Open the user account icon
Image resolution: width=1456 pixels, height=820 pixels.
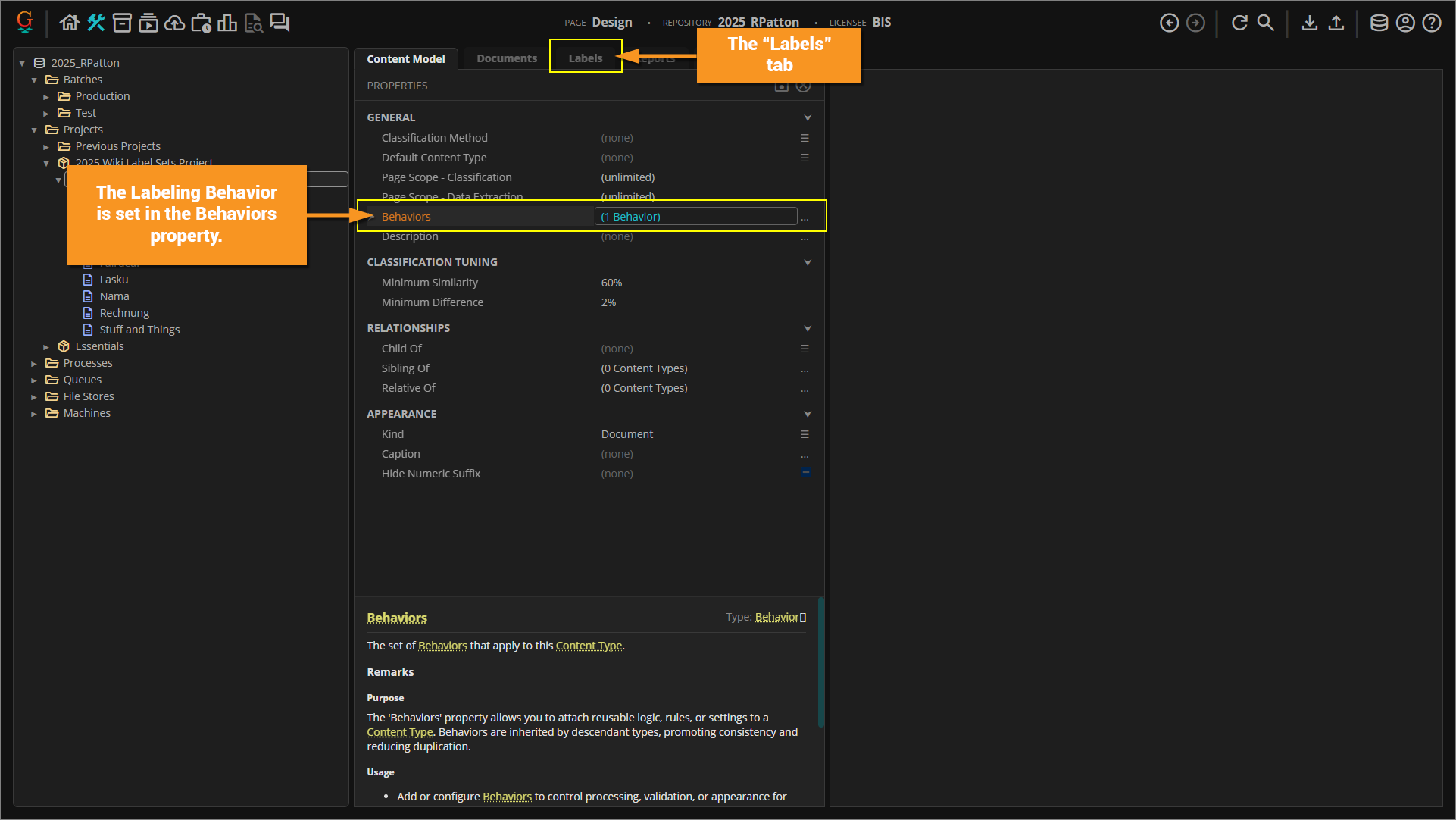pyautogui.click(x=1405, y=23)
